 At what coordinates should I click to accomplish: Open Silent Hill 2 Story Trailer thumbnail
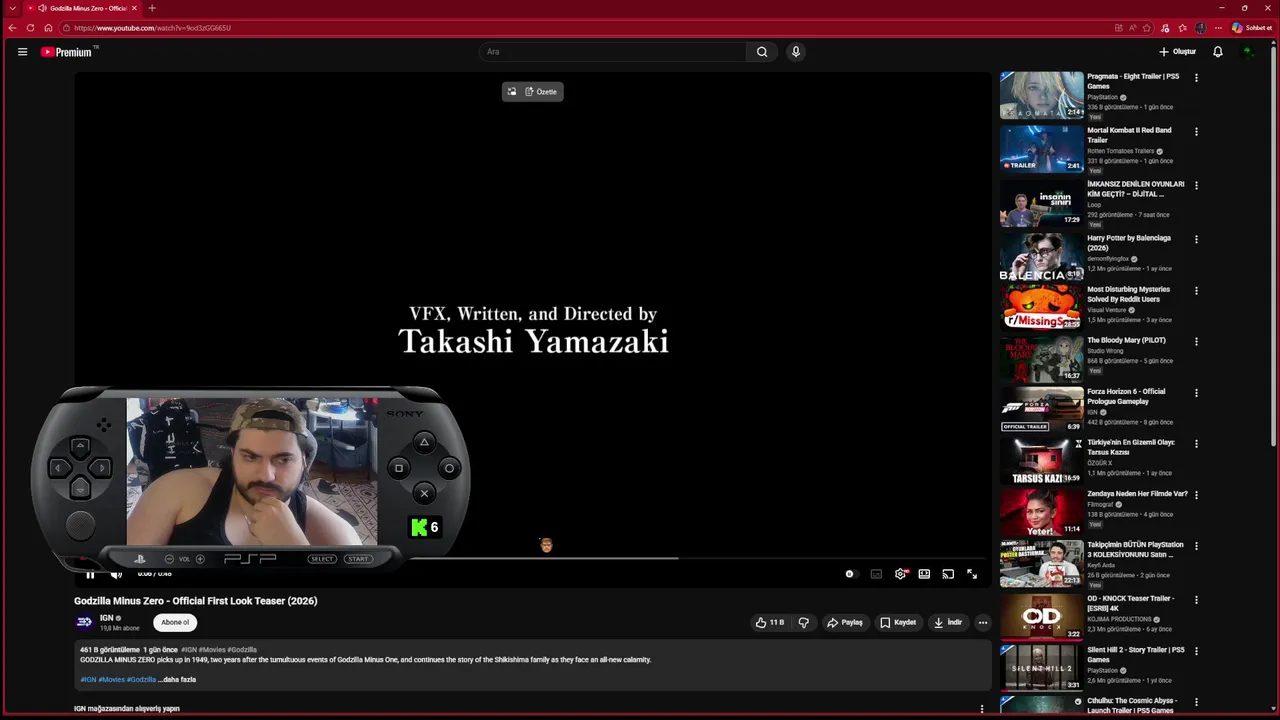pyautogui.click(x=1041, y=667)
